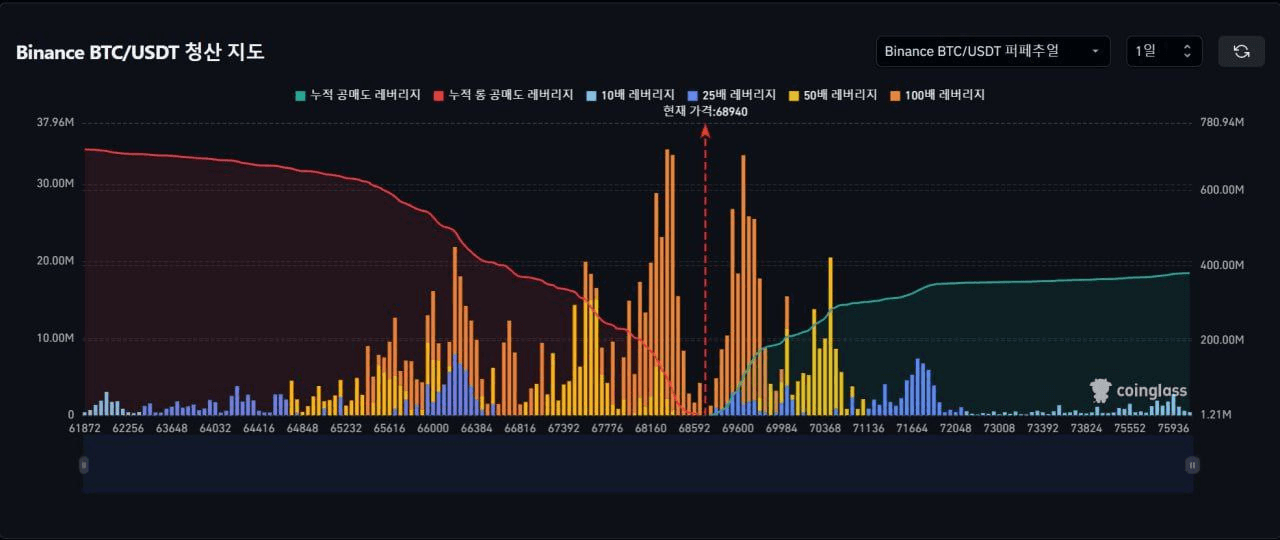Click the 66000 x-axis price label
Screen dimensions: 1280x540
point(433,428)
